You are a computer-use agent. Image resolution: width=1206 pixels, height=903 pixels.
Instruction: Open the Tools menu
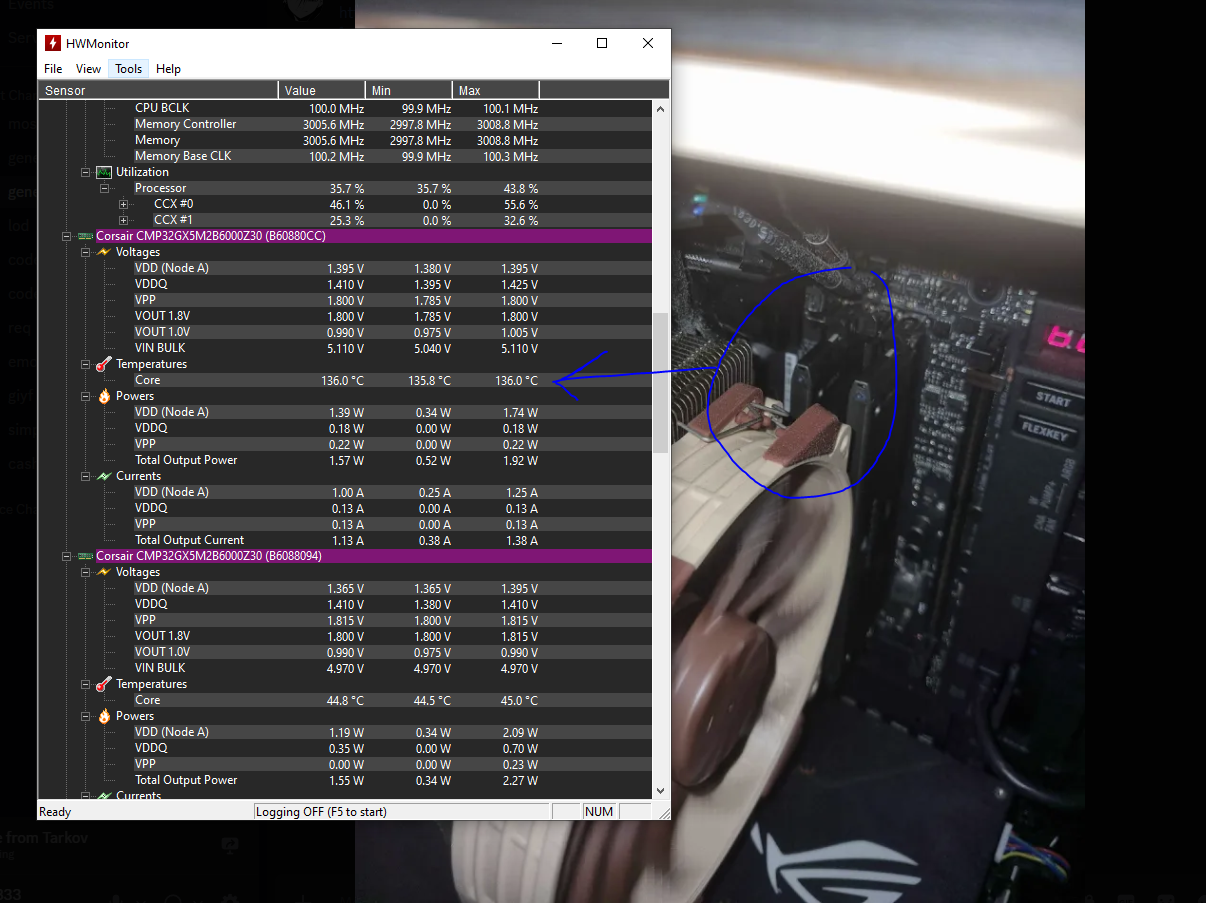(128, 69)
